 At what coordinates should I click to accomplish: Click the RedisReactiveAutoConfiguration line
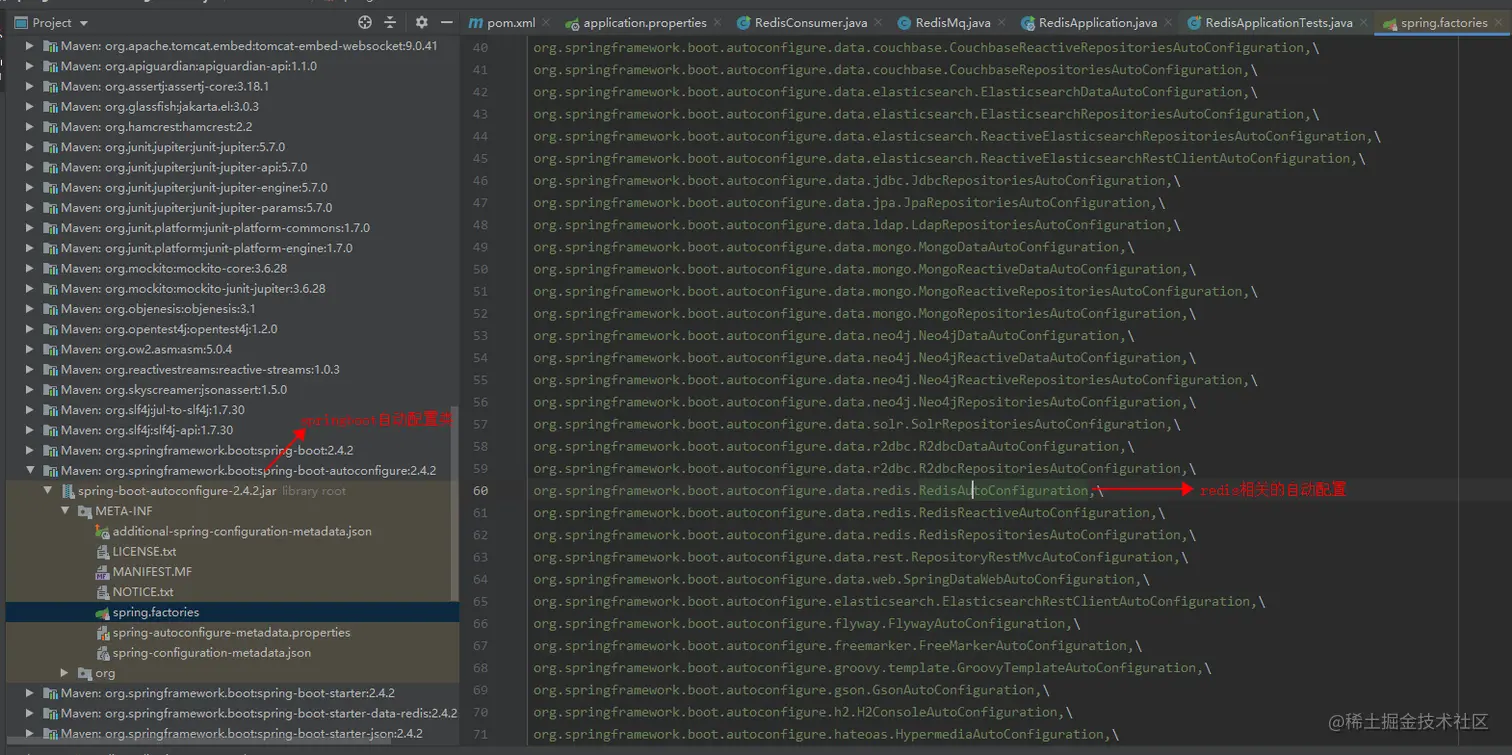point(849,513)
